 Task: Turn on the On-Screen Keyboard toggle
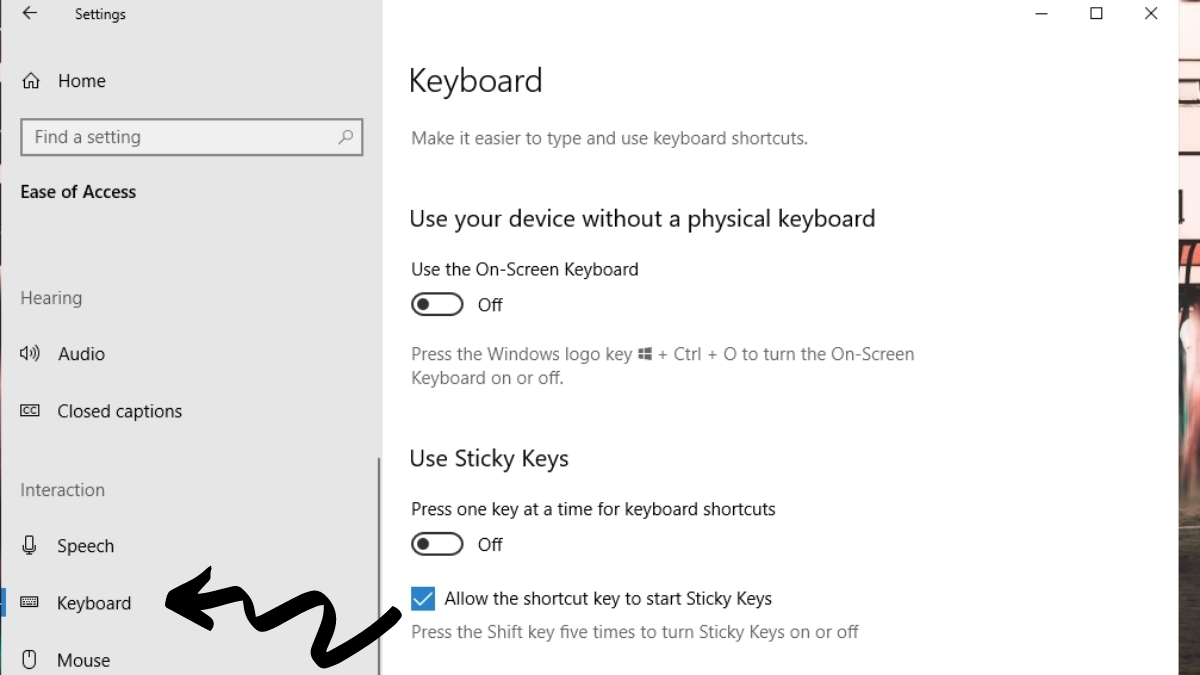pos(437,304)
